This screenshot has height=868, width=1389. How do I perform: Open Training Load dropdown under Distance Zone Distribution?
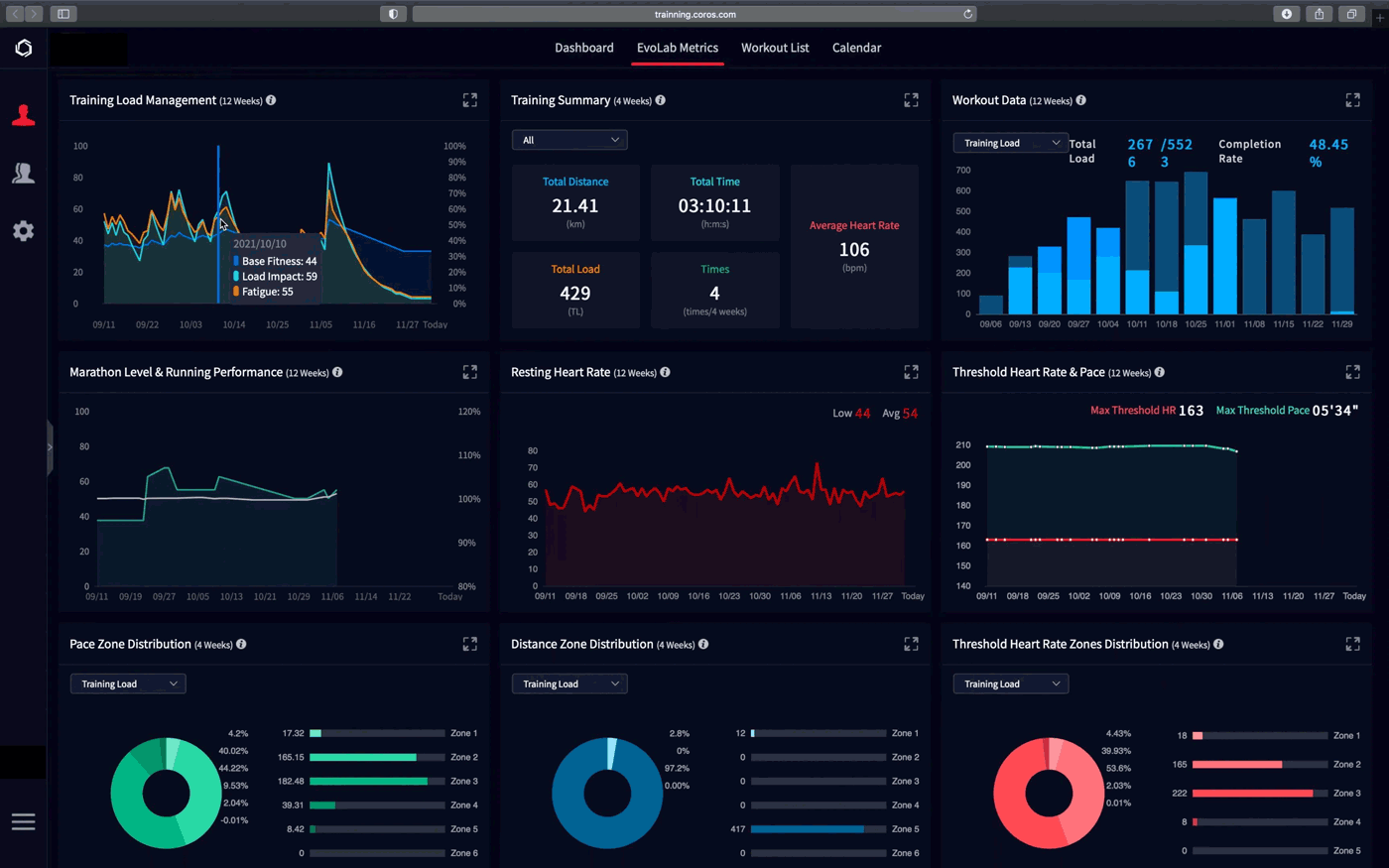(569, 683)
